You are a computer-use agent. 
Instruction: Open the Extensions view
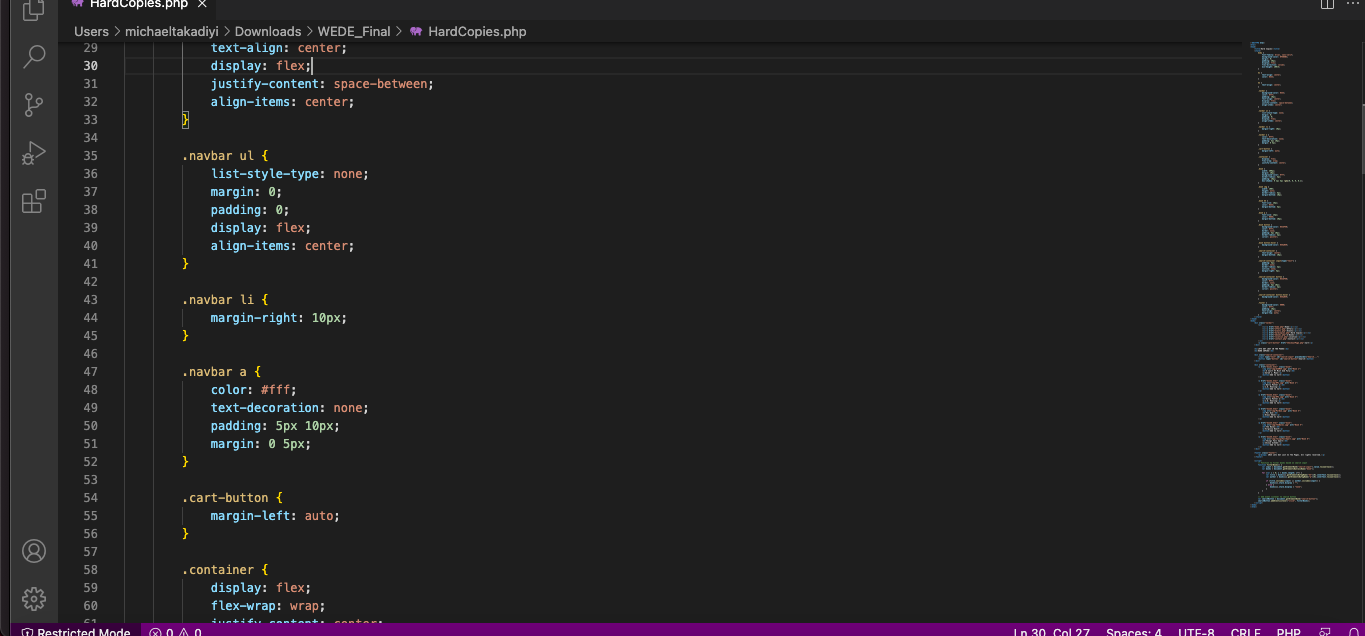point(34,201)
